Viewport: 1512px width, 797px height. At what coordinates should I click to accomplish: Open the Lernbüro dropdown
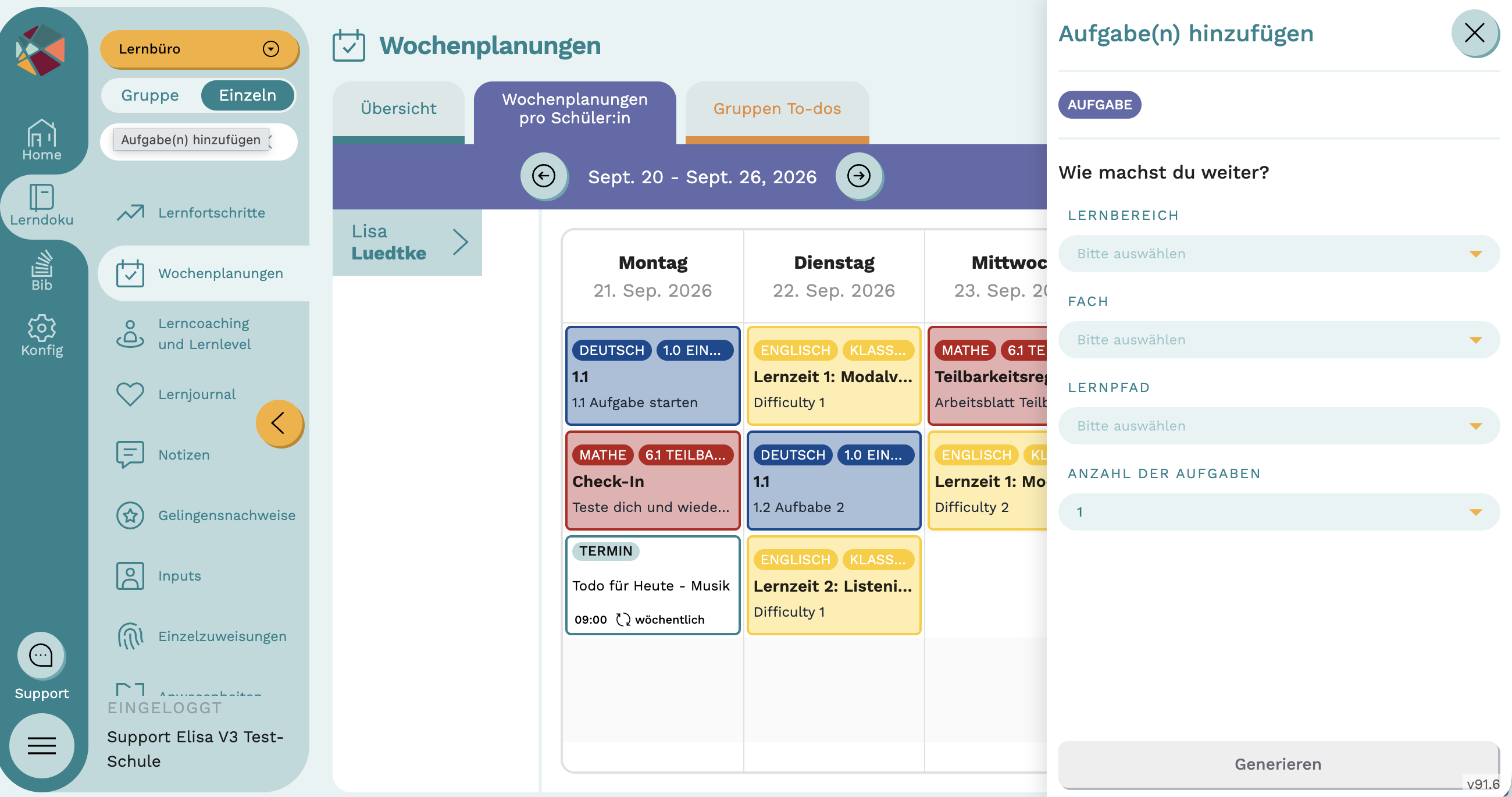click(199, 49)
